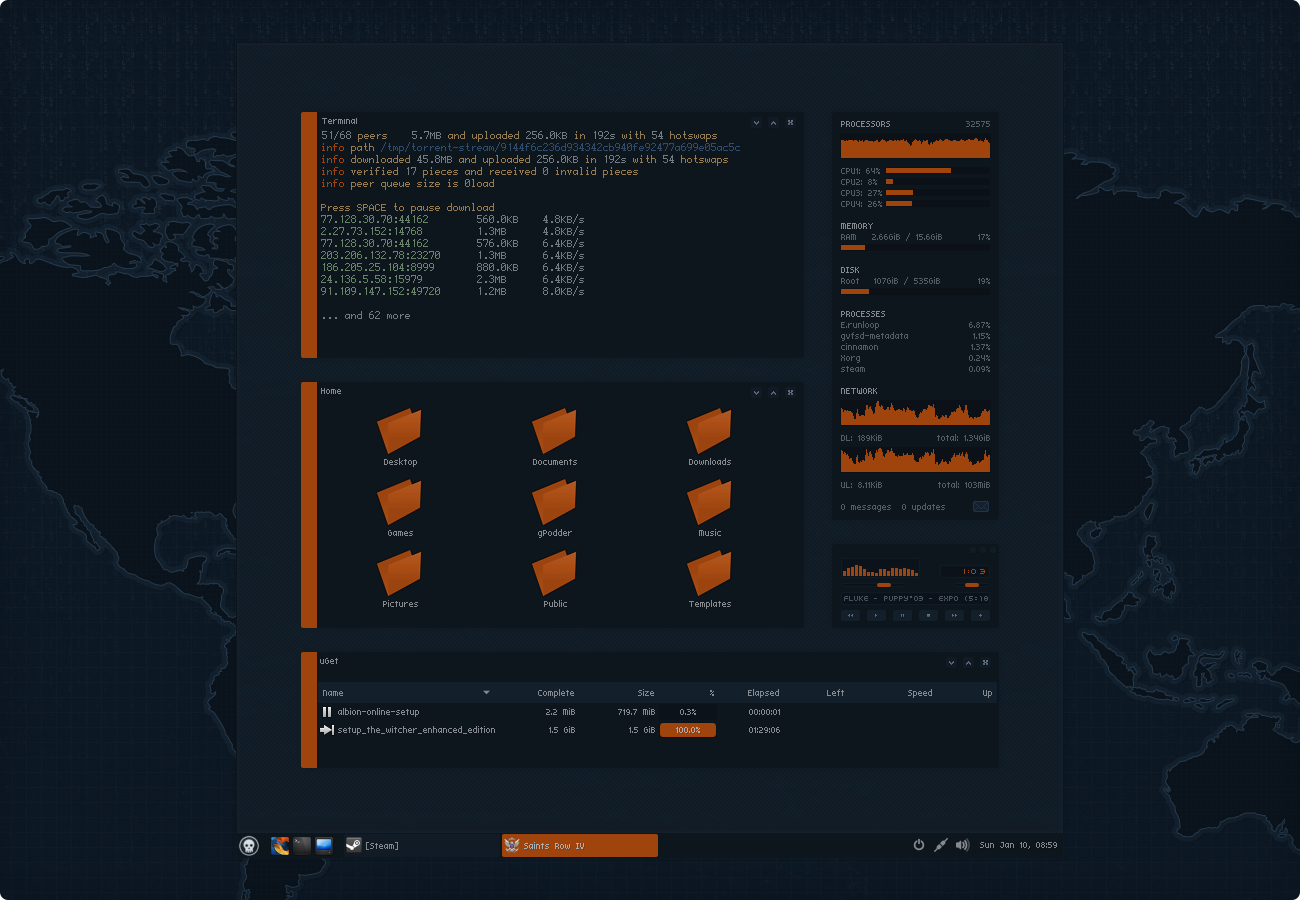Click elapsed time 01:29:06

click(x=764, y=730)
